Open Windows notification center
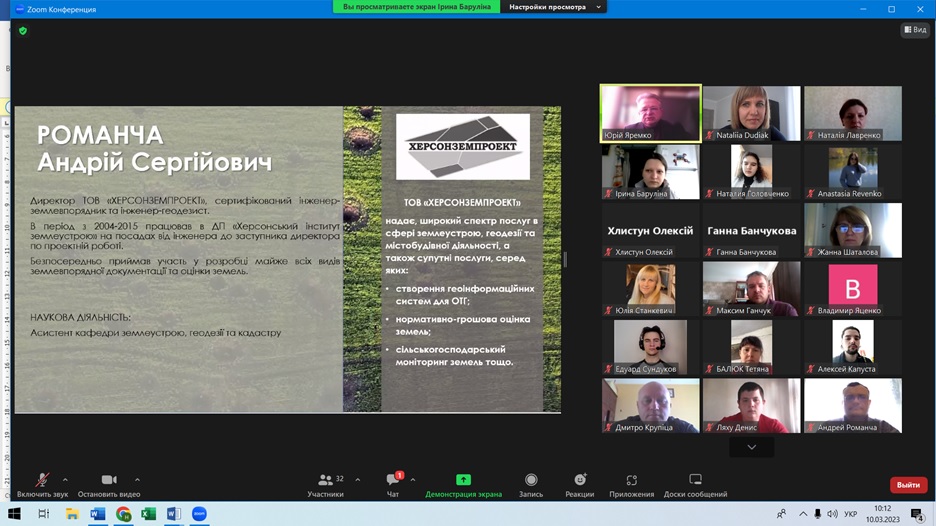The width and height of the screenshot is (936, 526). [917, 514]
